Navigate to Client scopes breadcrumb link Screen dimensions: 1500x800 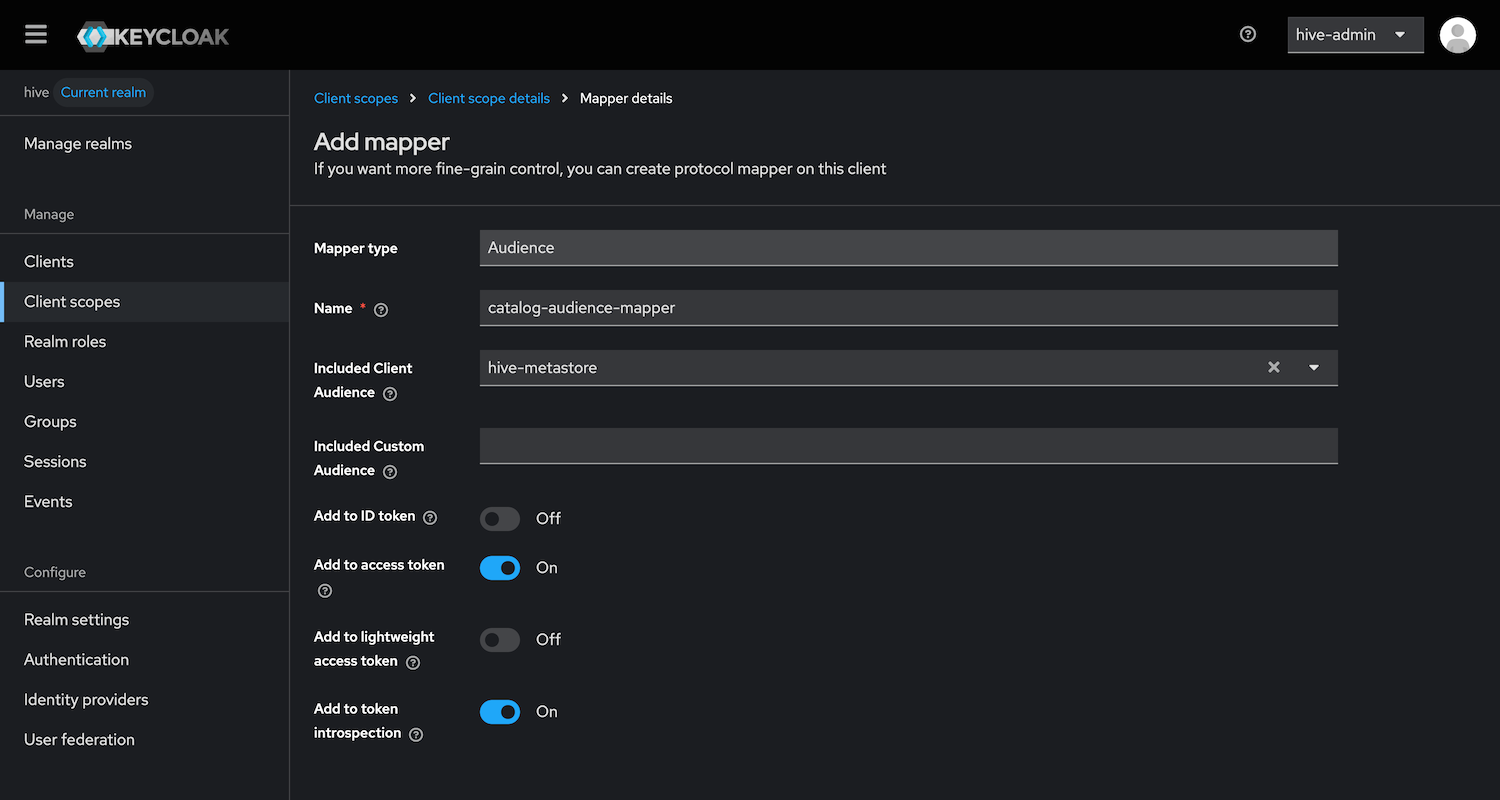point(356,98)
